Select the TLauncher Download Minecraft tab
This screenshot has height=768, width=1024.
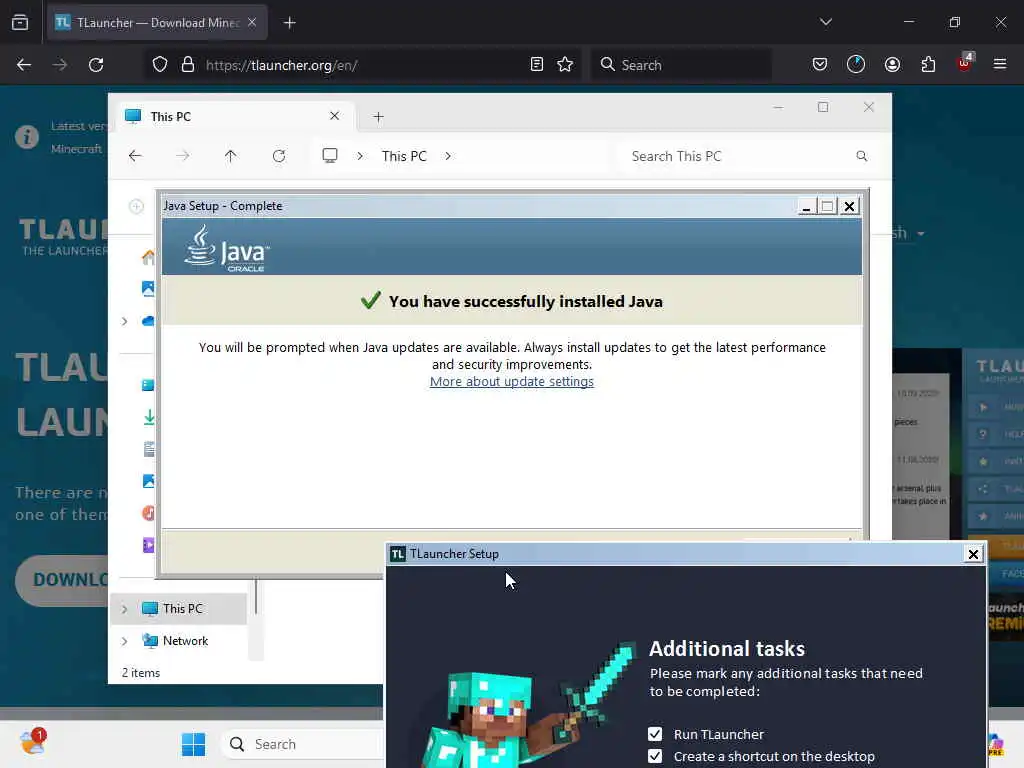157,23
